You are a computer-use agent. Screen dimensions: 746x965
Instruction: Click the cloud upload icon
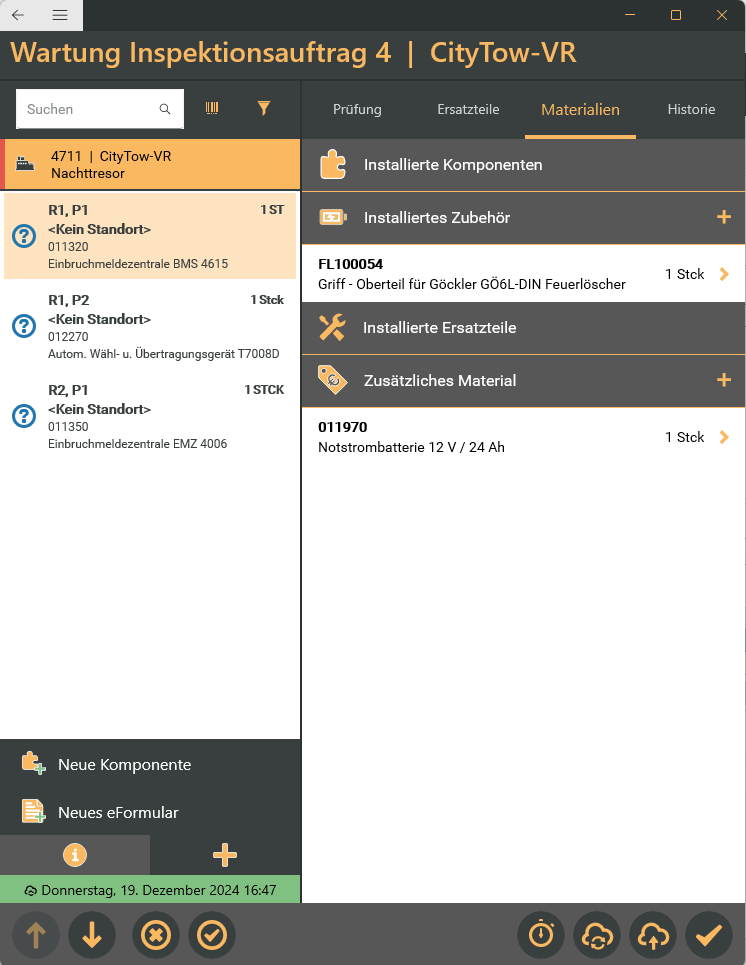point(653,936)
